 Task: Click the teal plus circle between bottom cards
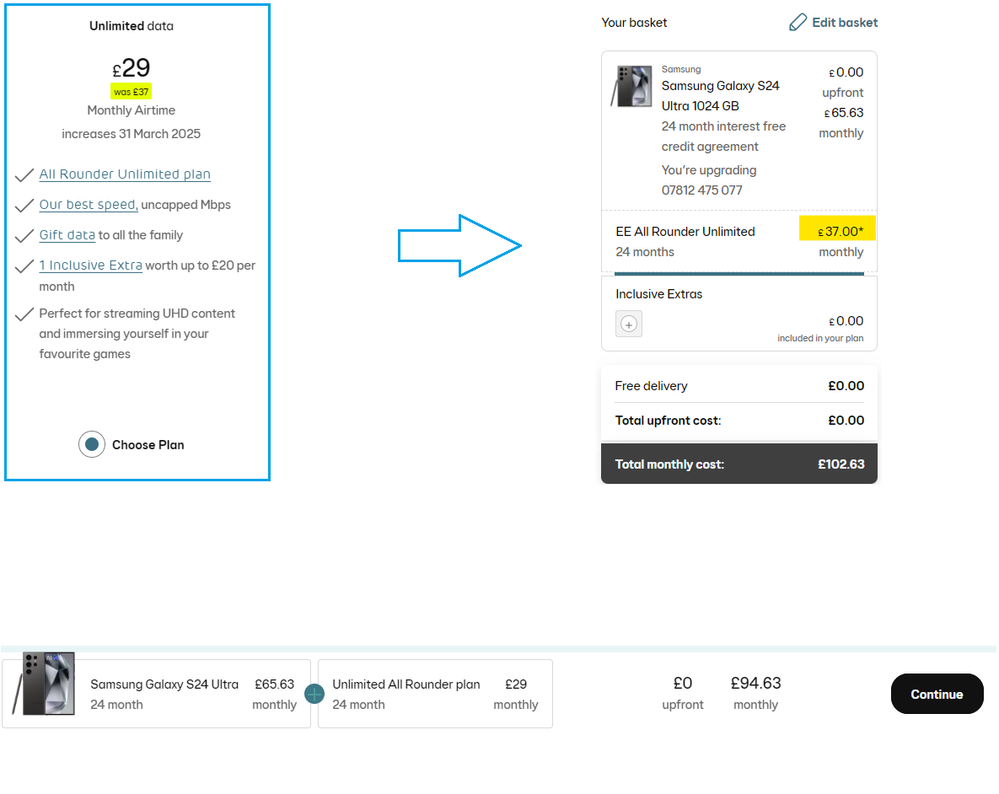[314, 694]
